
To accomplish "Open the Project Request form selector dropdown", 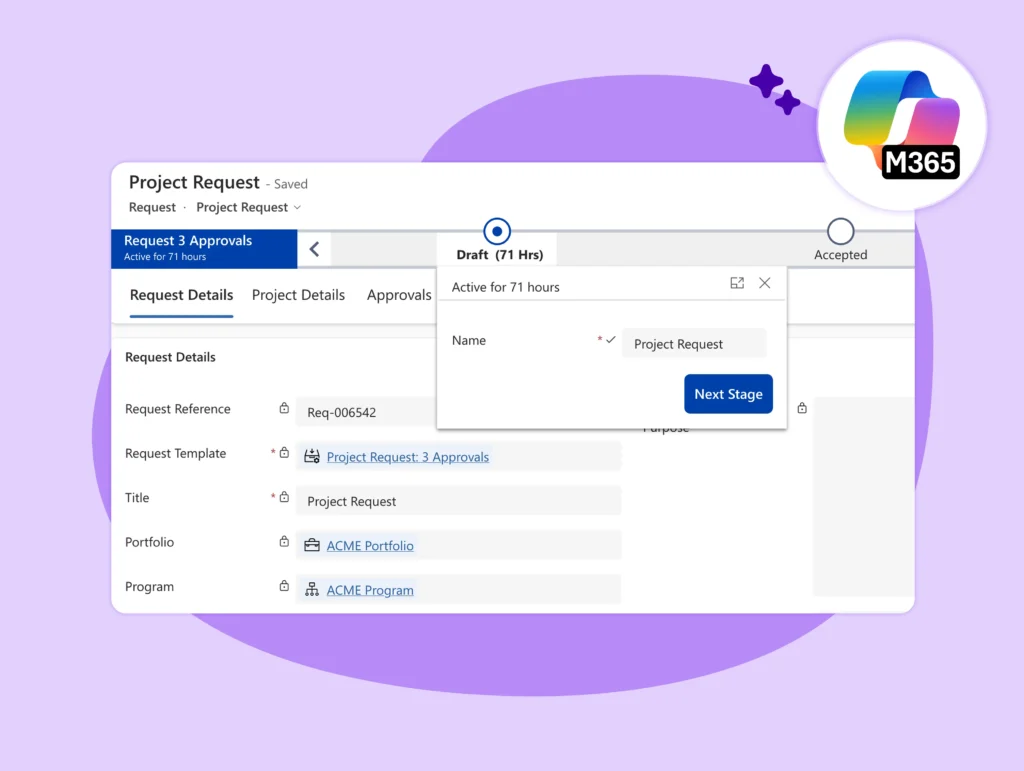I will (249, 207).
